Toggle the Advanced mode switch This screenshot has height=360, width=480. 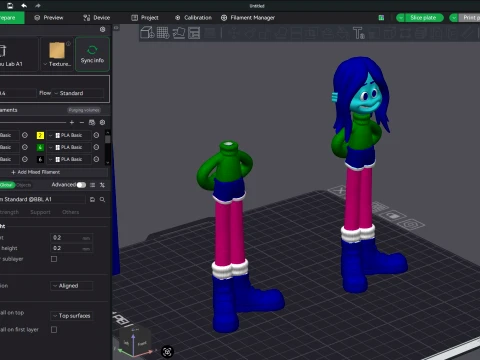pos(81,185)
